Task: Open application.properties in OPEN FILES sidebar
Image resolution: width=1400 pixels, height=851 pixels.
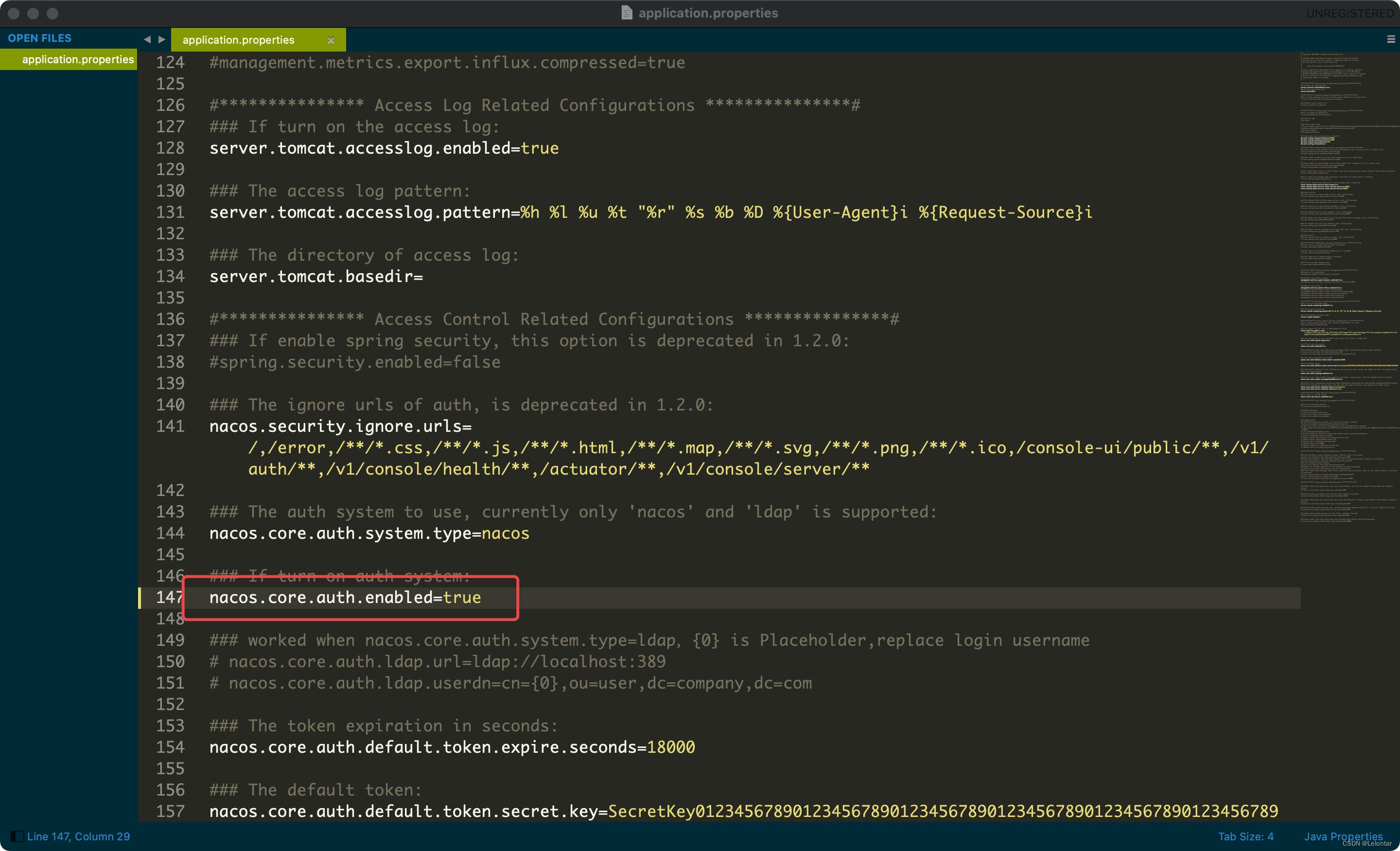Action: click(x=69, y=59)
